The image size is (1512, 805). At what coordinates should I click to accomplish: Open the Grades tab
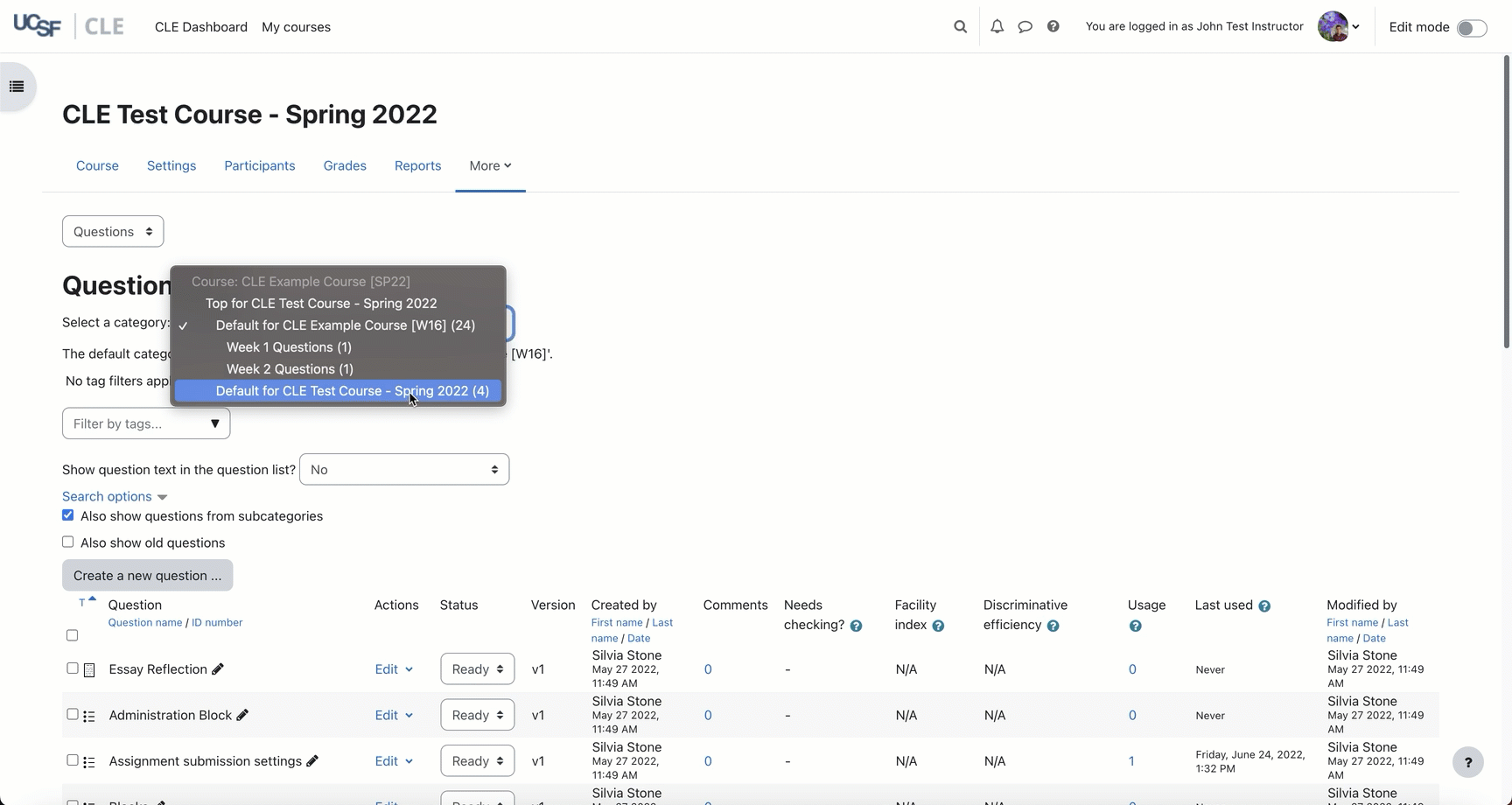coord(345,165)
